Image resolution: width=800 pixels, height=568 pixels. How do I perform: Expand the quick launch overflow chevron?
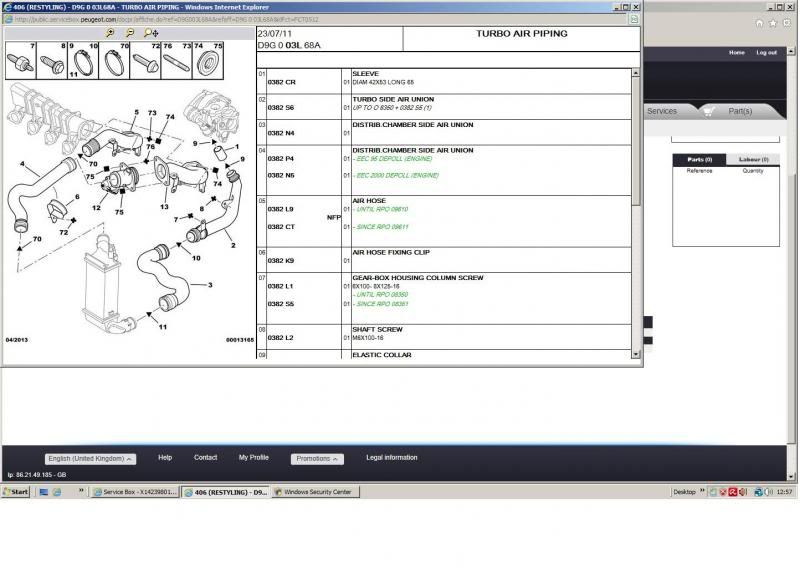tap(81, 491)
